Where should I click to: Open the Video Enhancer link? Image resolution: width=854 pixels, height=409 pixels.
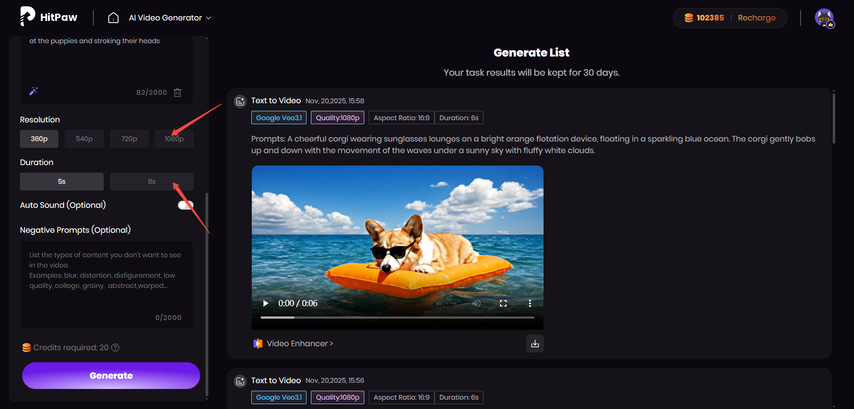pos(300,344)
